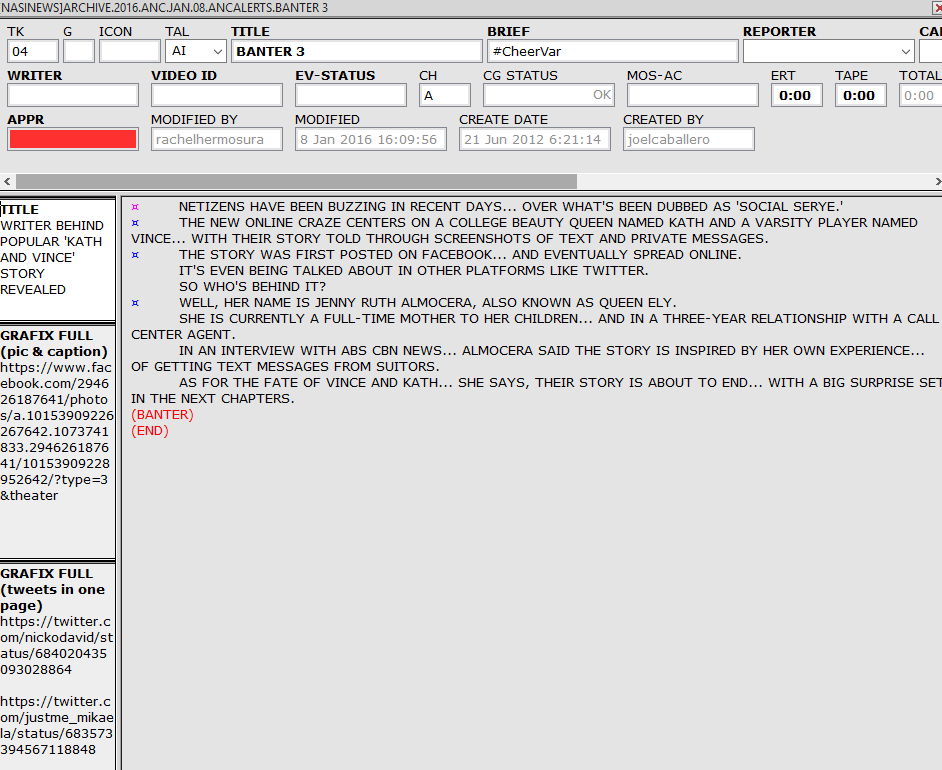This screenshot has height=770, width=942.
Task: Click the CREATE DATE field
Action: point(535,139)
